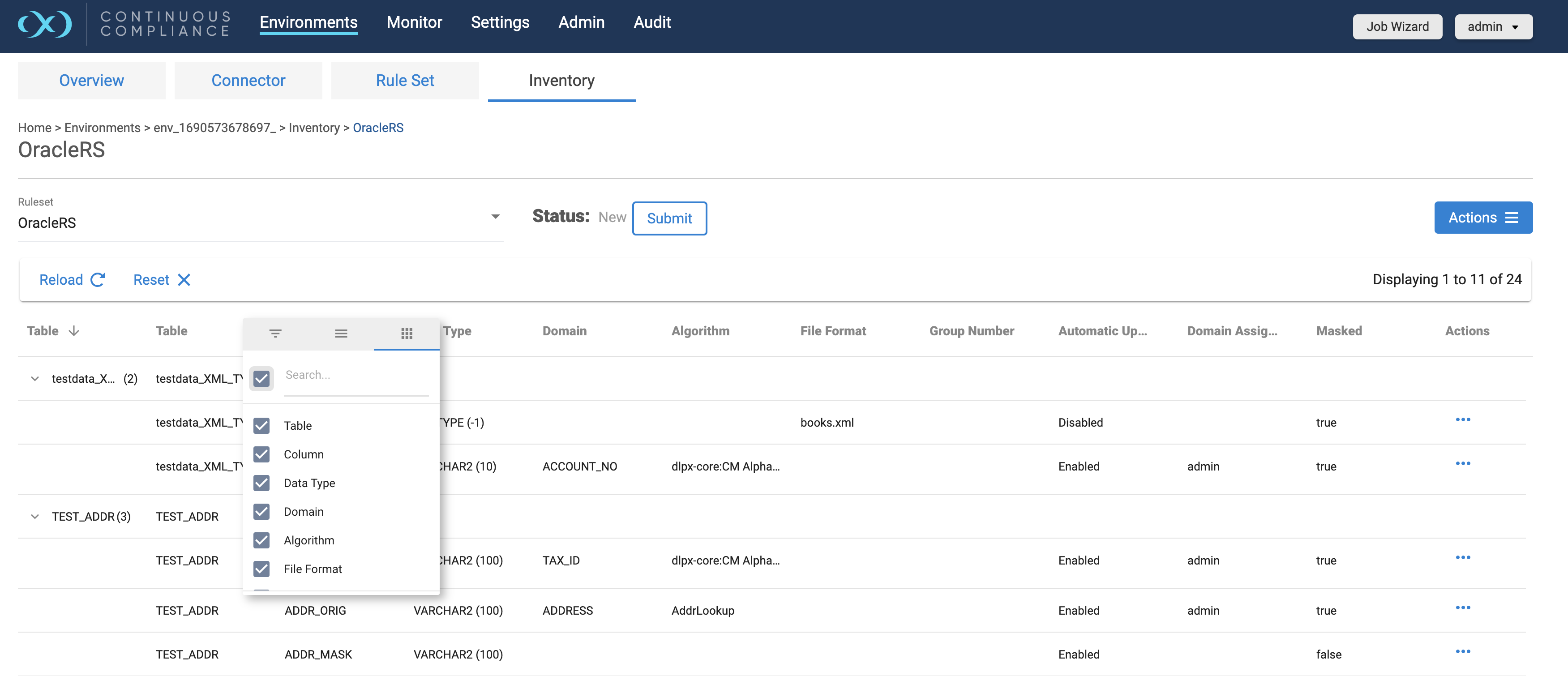Click the Reload refresh icon
The width and height of the screenshot is (1568, 676).
[x=98, y=280]
